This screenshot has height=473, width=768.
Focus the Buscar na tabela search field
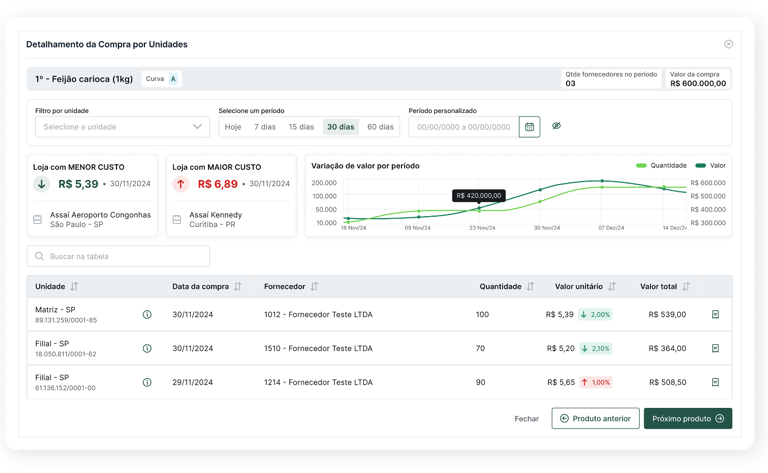pyautogui.click(x=119, y=256)
